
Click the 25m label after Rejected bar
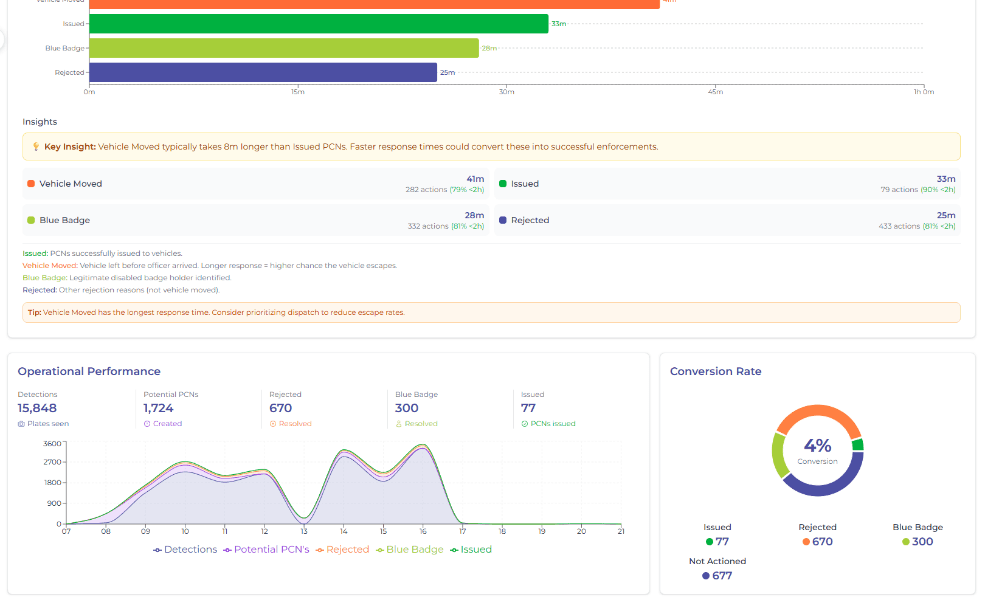pyautogui.click(x=447, y=72)
